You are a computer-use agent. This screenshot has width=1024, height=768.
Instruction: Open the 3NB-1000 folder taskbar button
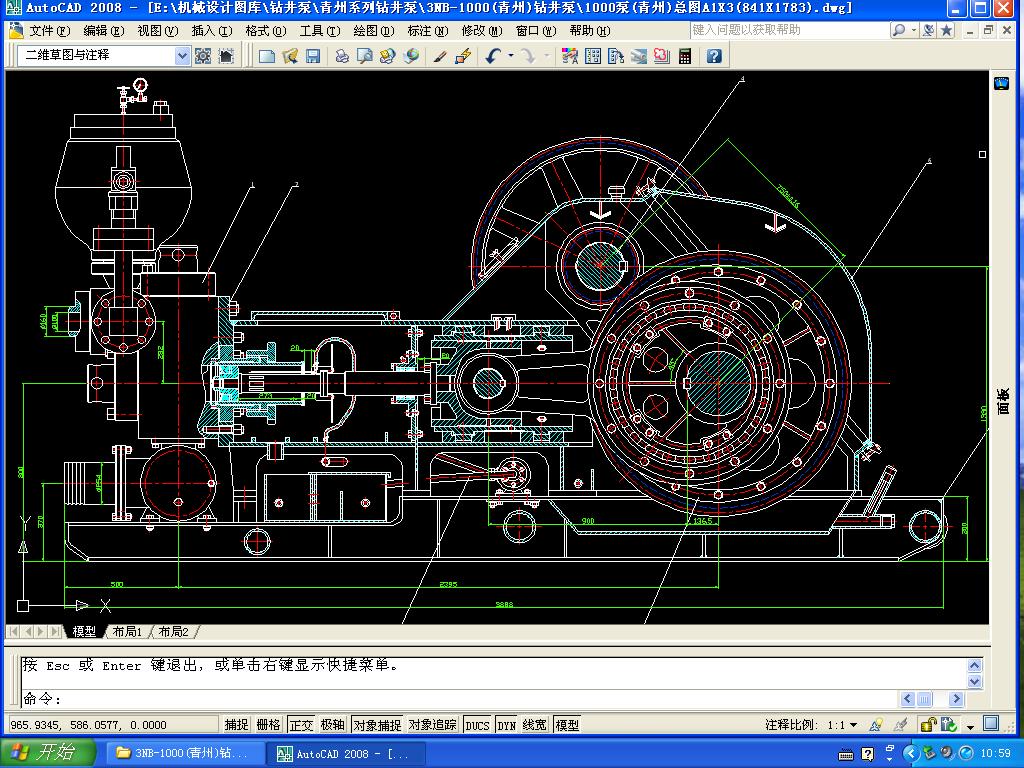tap(183, 753)
